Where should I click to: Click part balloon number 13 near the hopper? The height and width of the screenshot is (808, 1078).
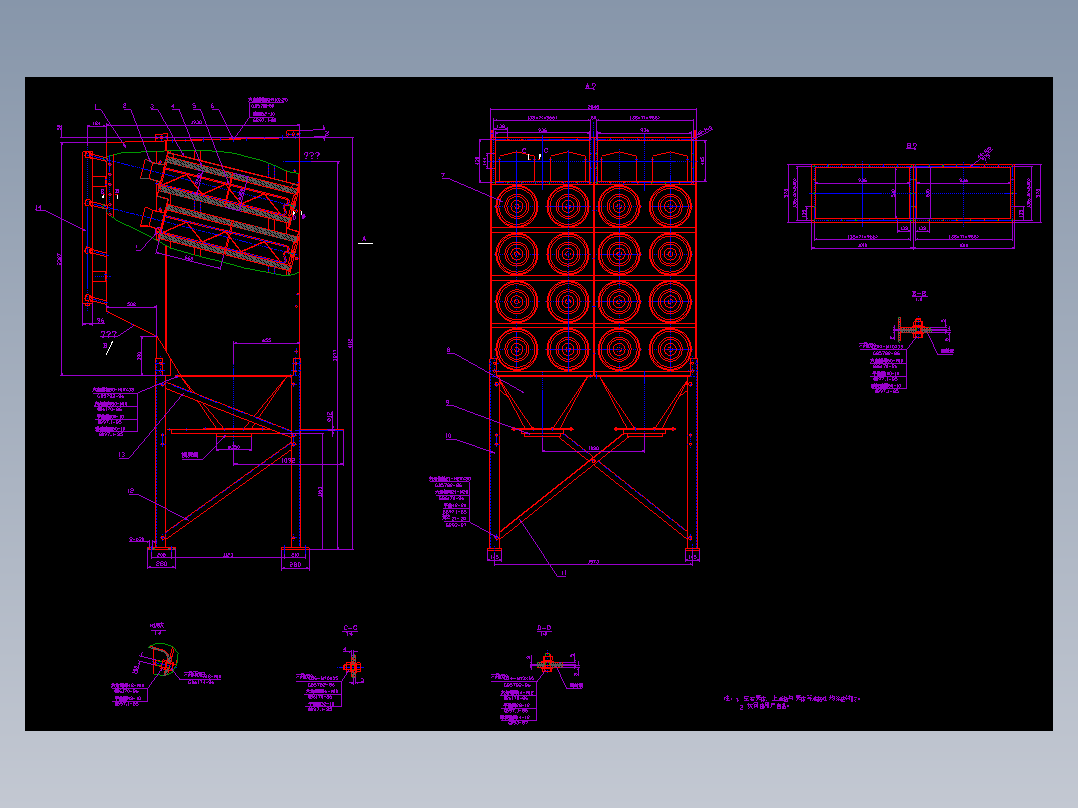122,455
